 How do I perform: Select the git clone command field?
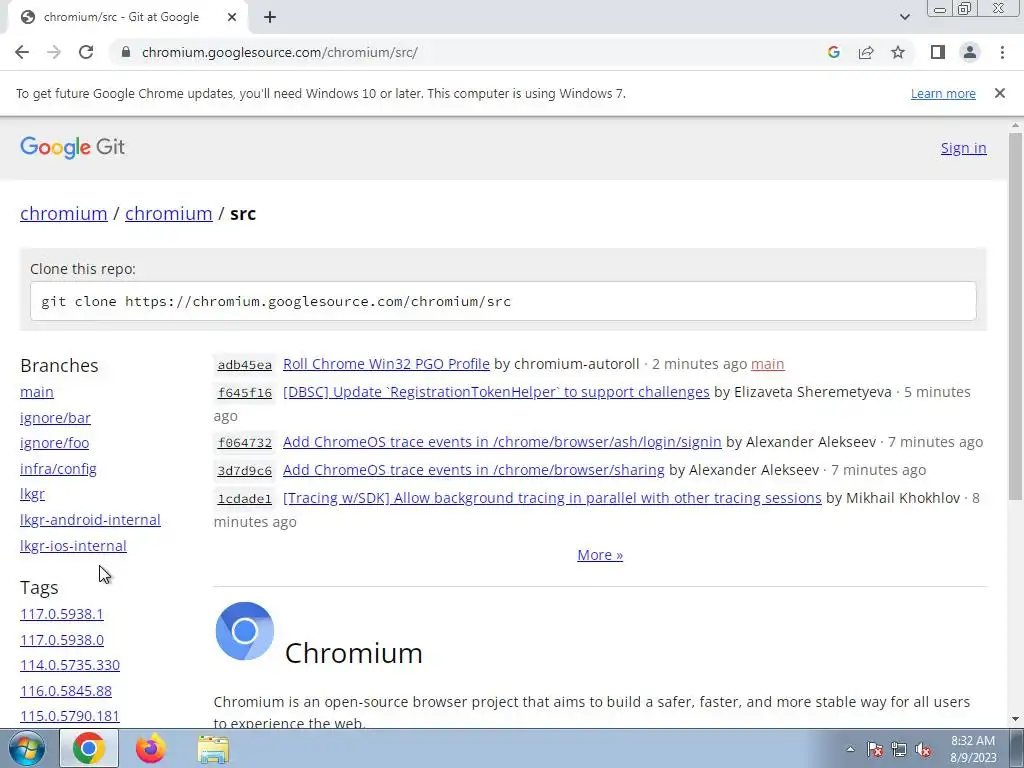[503, 301]
